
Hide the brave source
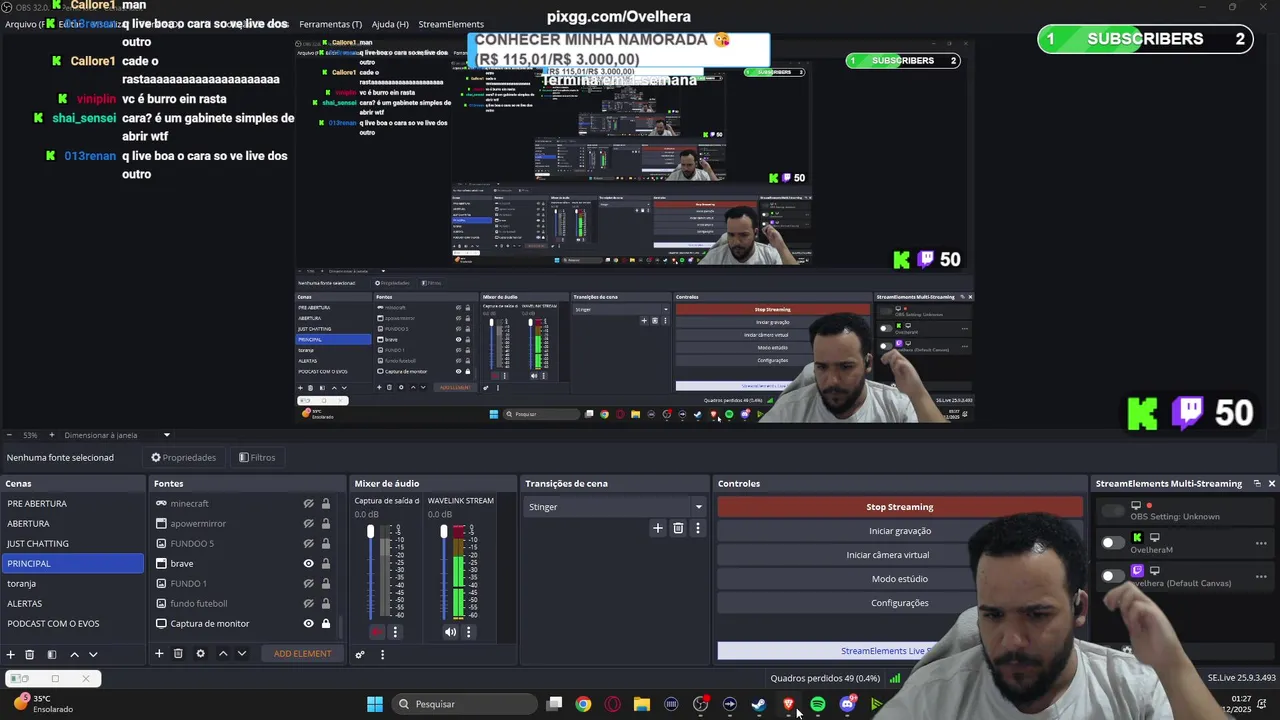tap(308, 563)
